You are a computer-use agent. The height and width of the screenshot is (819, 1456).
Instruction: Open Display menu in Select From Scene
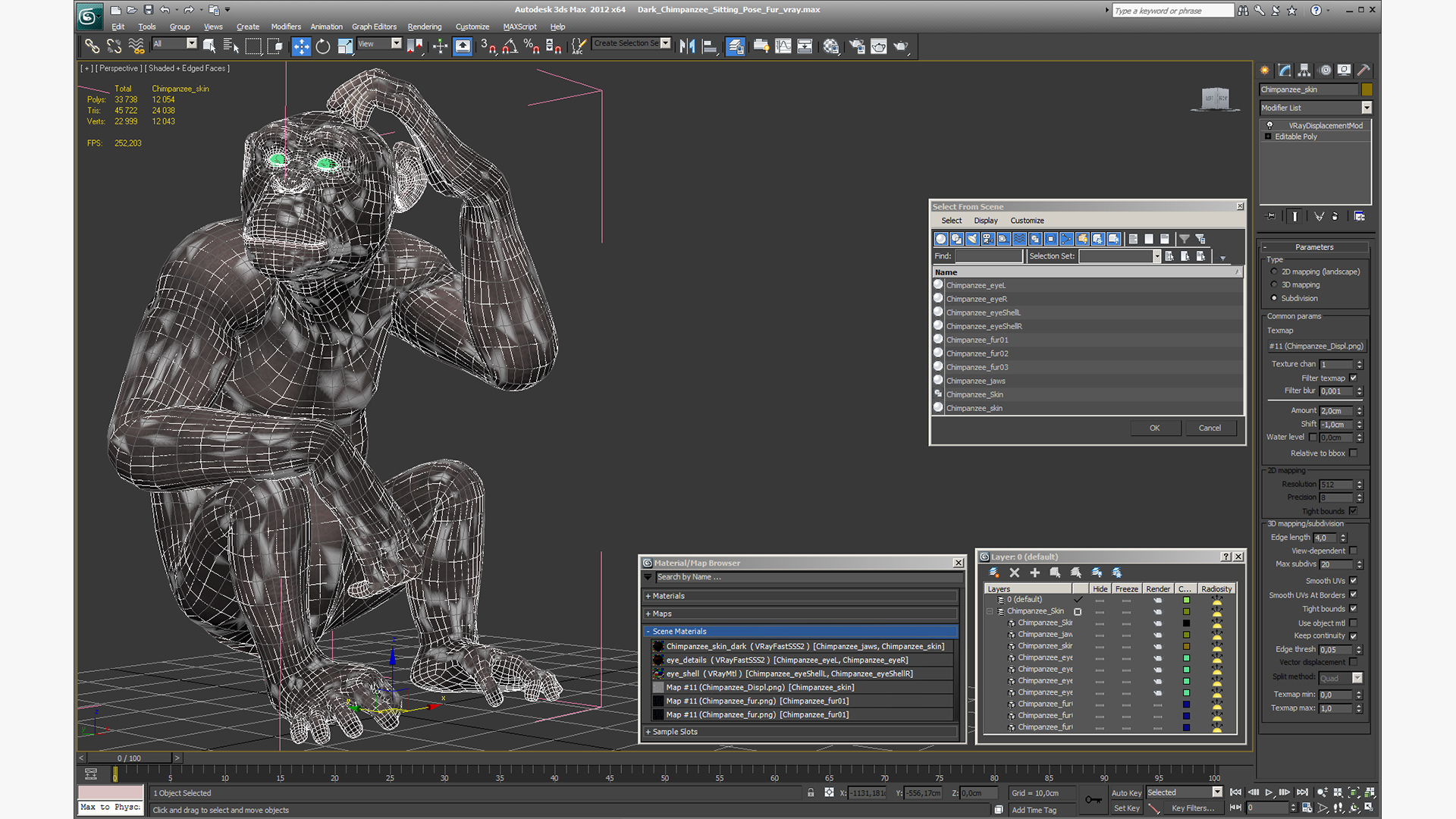(986, 221)
